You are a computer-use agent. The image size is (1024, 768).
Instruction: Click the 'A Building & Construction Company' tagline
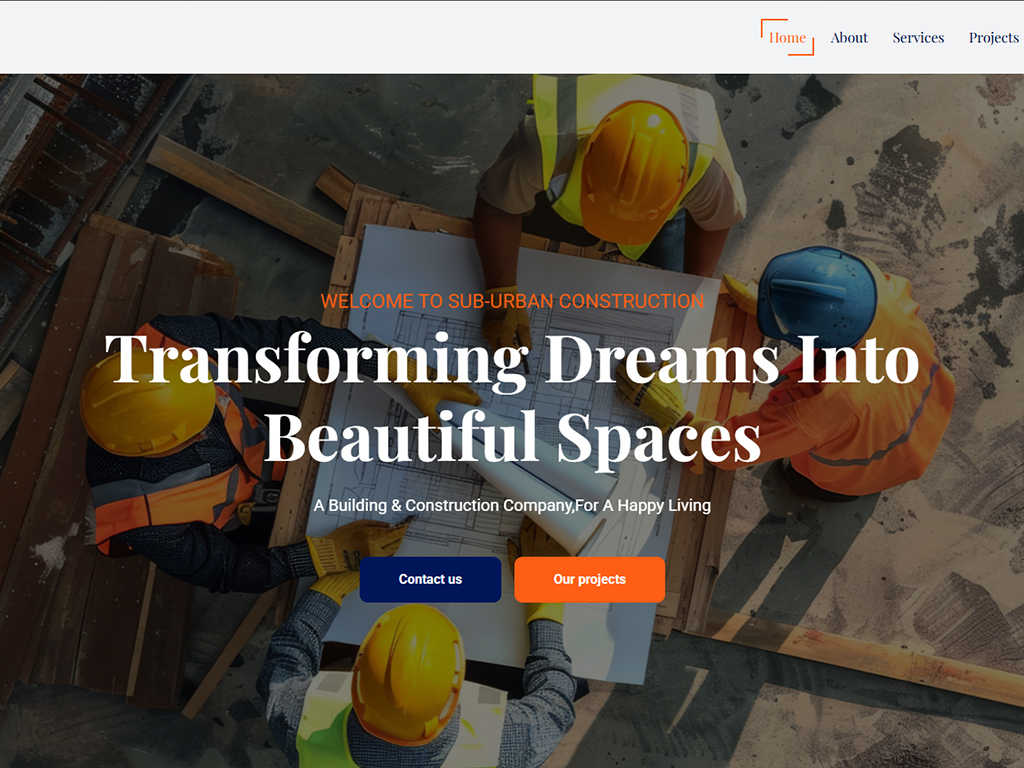pyautogui.click(x=513, y=505)
